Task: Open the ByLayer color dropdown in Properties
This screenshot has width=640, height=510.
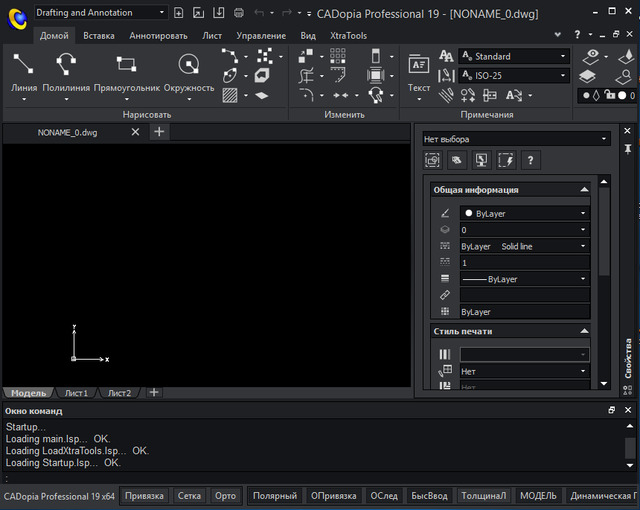Action: [583, 213]
